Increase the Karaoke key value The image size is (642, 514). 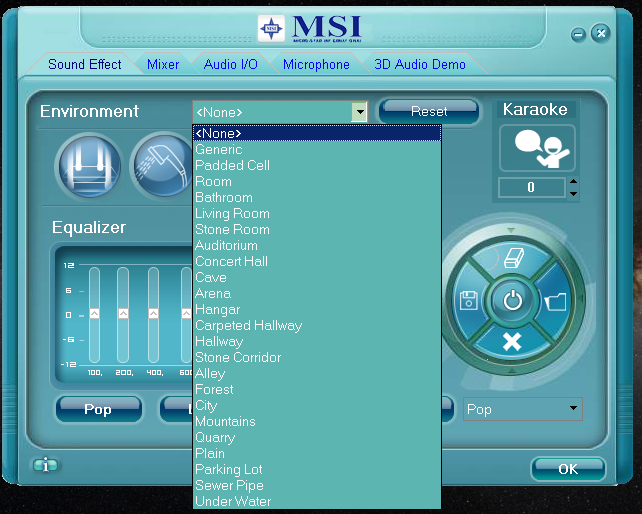click(574, 181)
